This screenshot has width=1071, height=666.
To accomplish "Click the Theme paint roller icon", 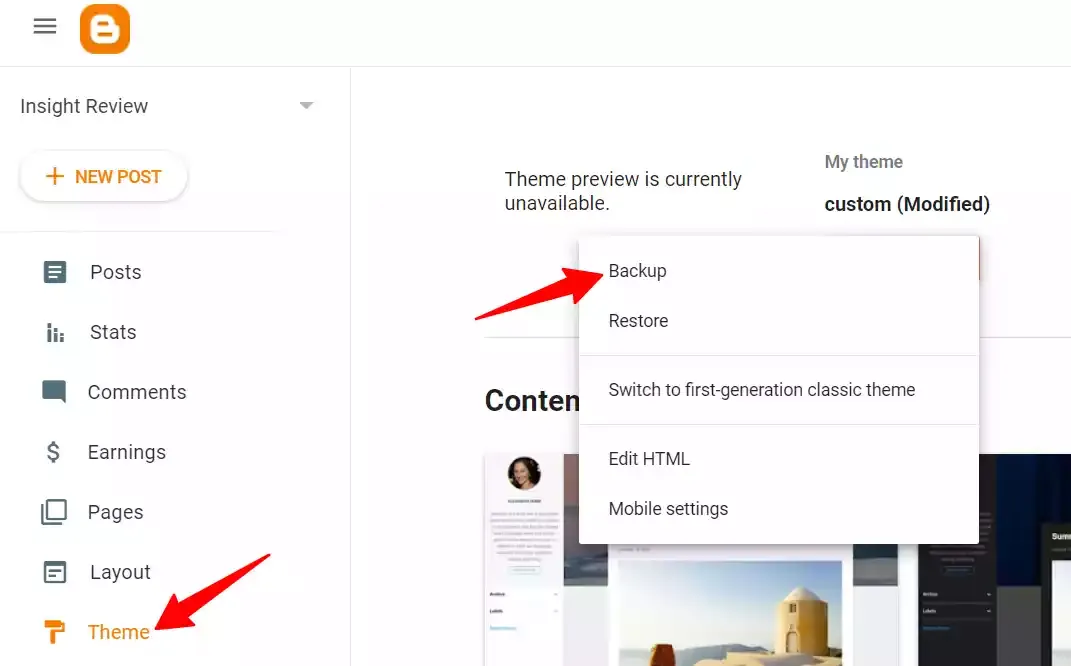I will 54,632.
